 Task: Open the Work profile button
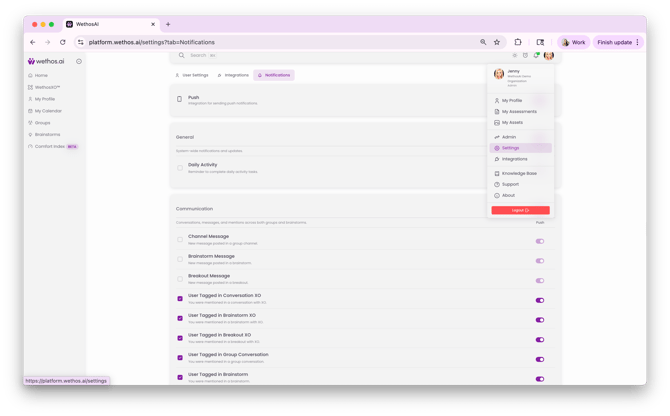[x=573, y=42]
